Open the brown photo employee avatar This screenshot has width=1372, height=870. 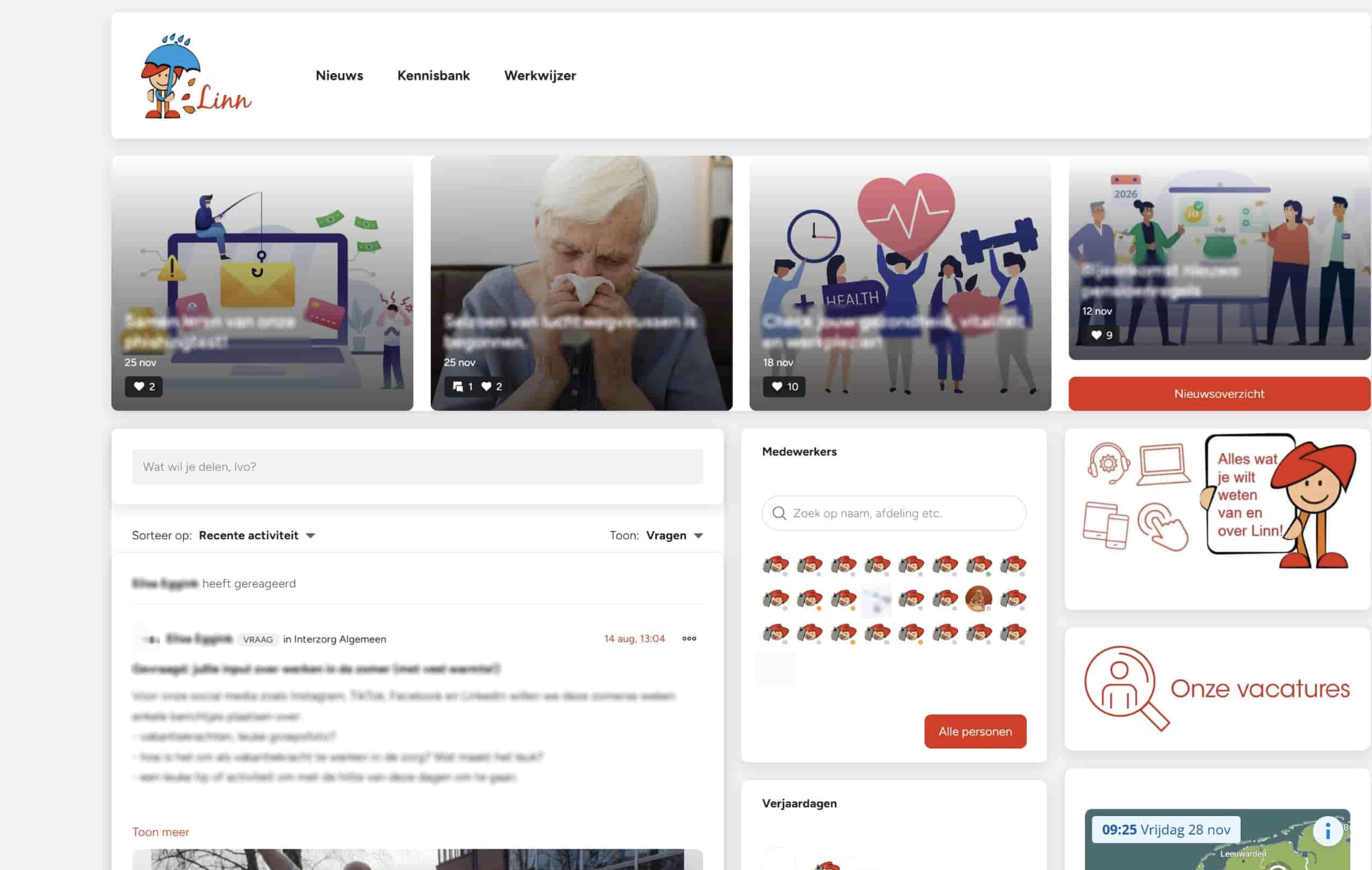point(979,599)
